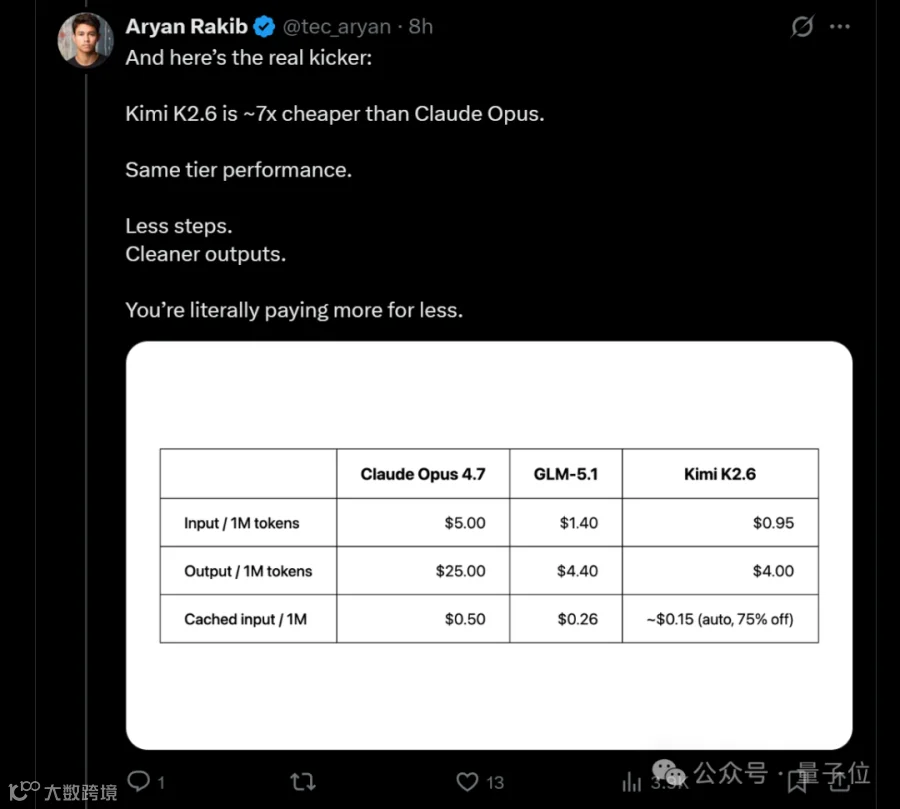Screen dimensions: 900x809
Task: Click the reply count 1
Action: click(x=161, y=782)
